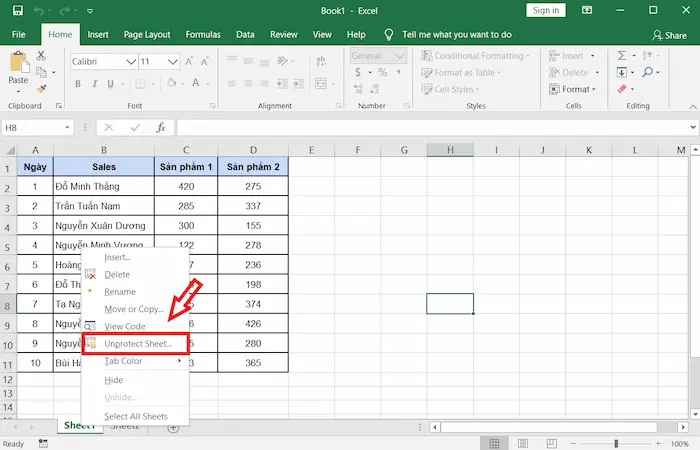
Task: Click the Borders icon
Action: [141, 83]
